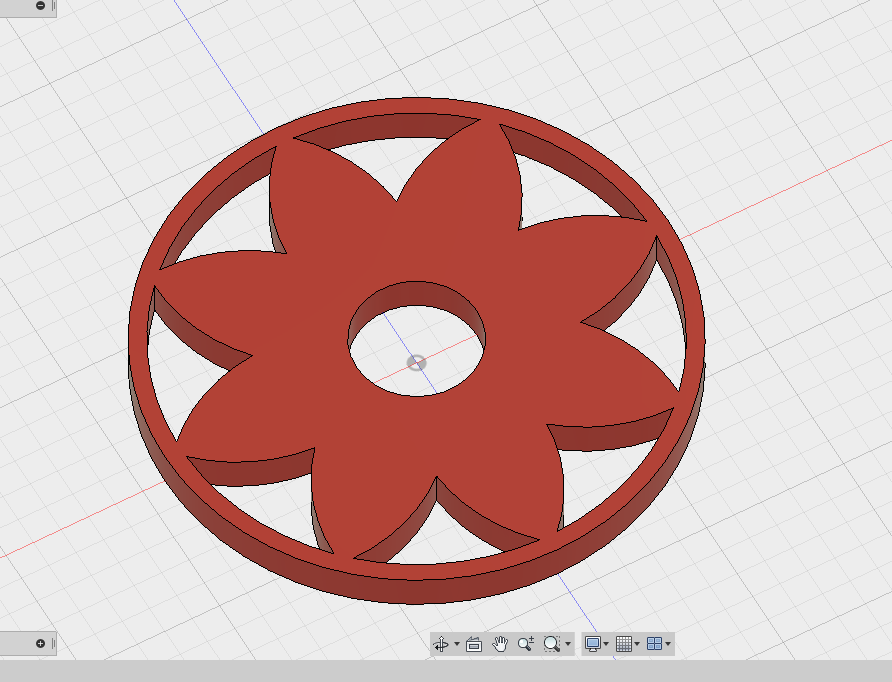
Task: Select the Orbit tool
Action: [441, 644]
